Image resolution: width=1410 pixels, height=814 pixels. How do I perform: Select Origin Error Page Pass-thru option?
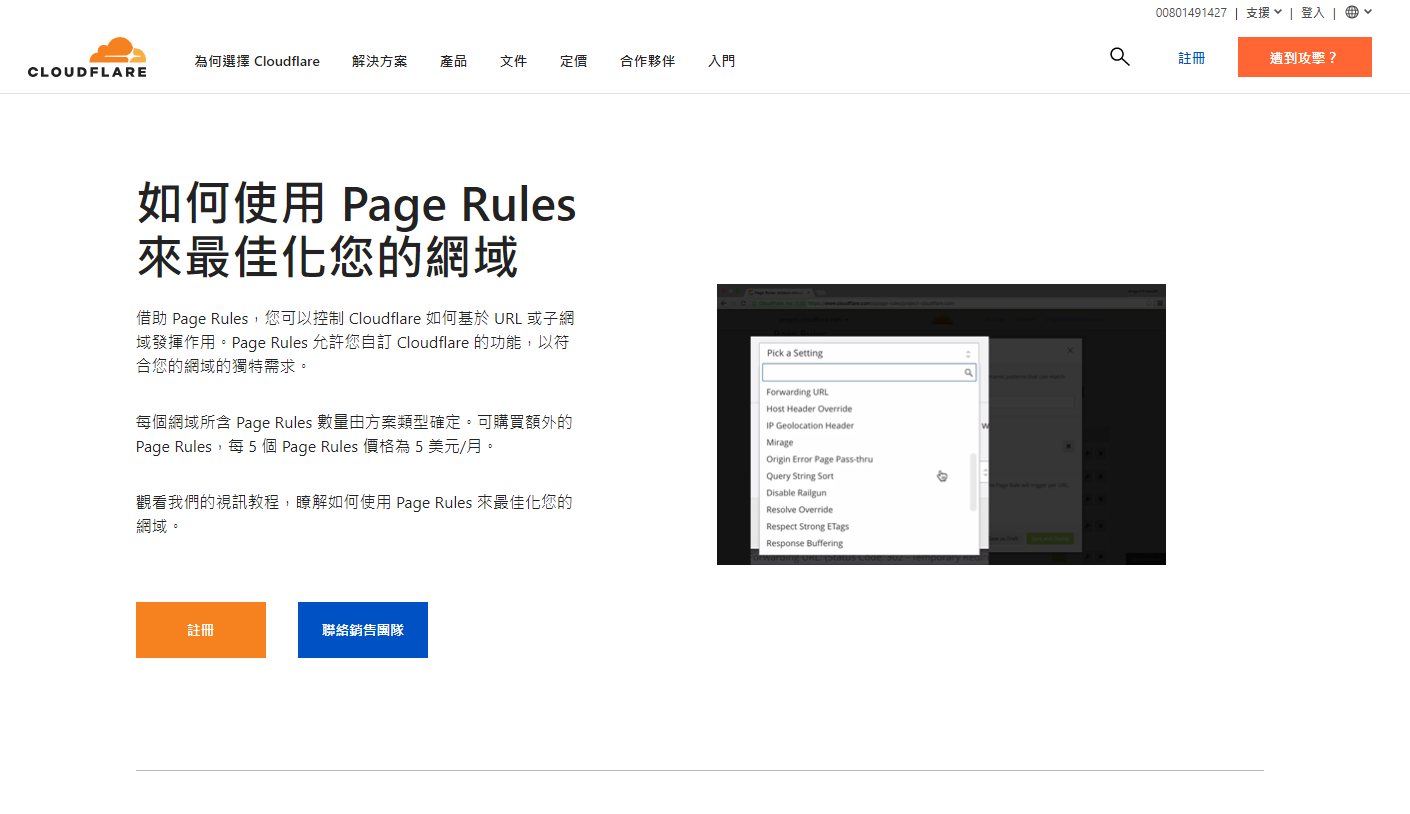tap(819, 459)
